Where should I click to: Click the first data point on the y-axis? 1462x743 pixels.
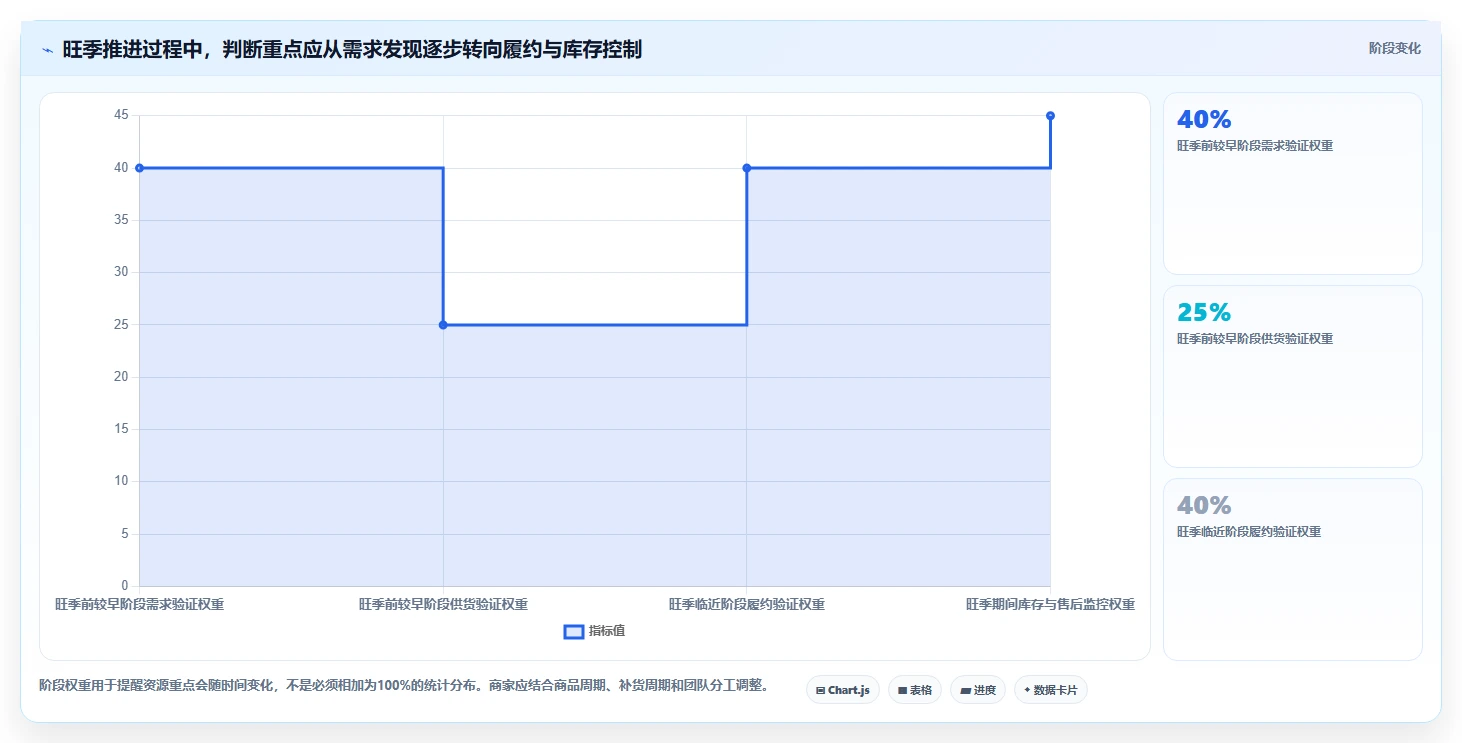coord(139,168)
